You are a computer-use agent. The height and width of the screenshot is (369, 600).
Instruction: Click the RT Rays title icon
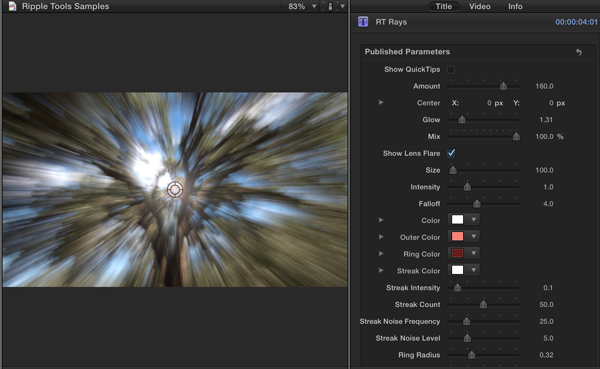(363, 22)
